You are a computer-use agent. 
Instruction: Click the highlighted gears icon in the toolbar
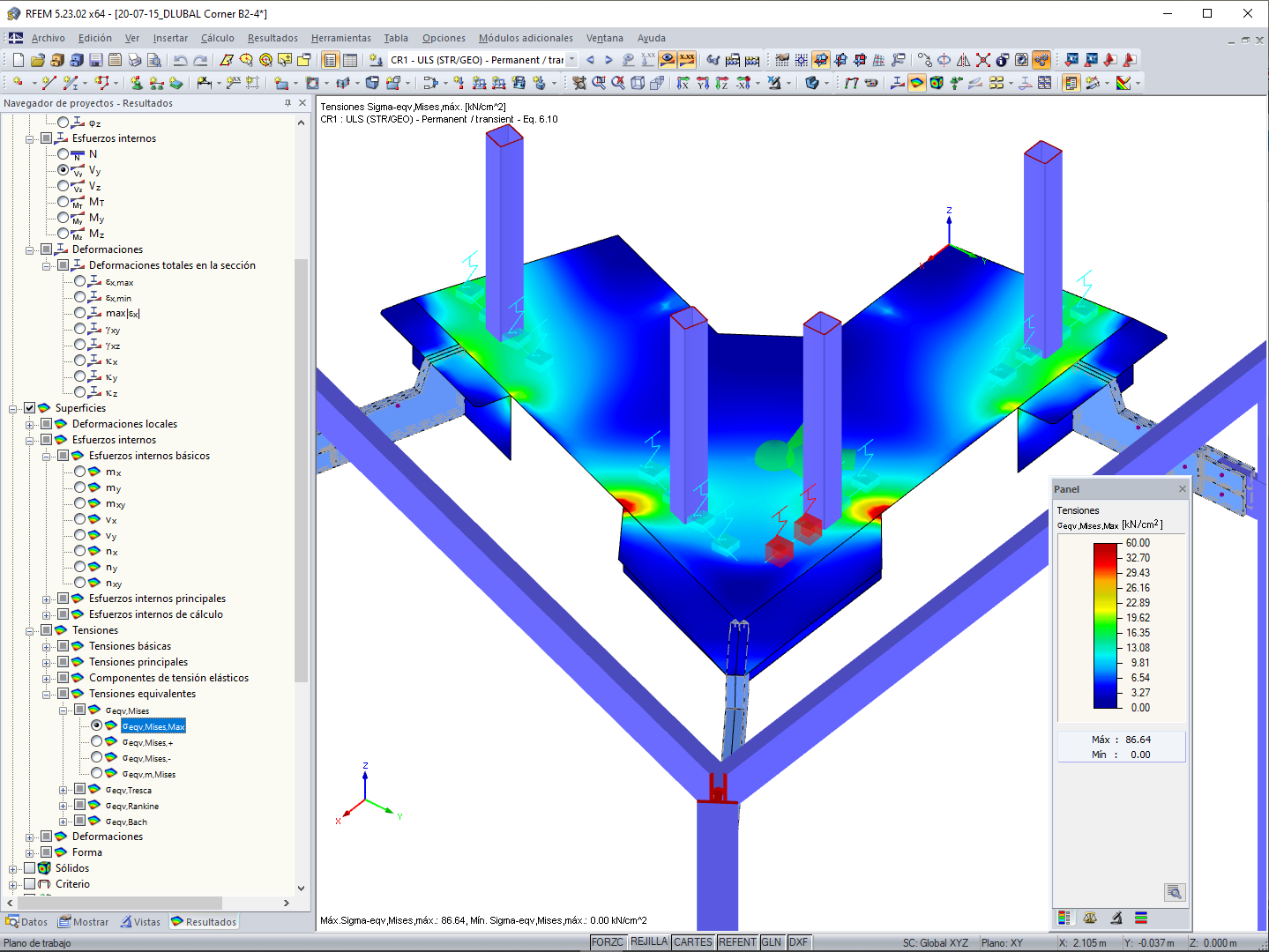point(1041,60)
